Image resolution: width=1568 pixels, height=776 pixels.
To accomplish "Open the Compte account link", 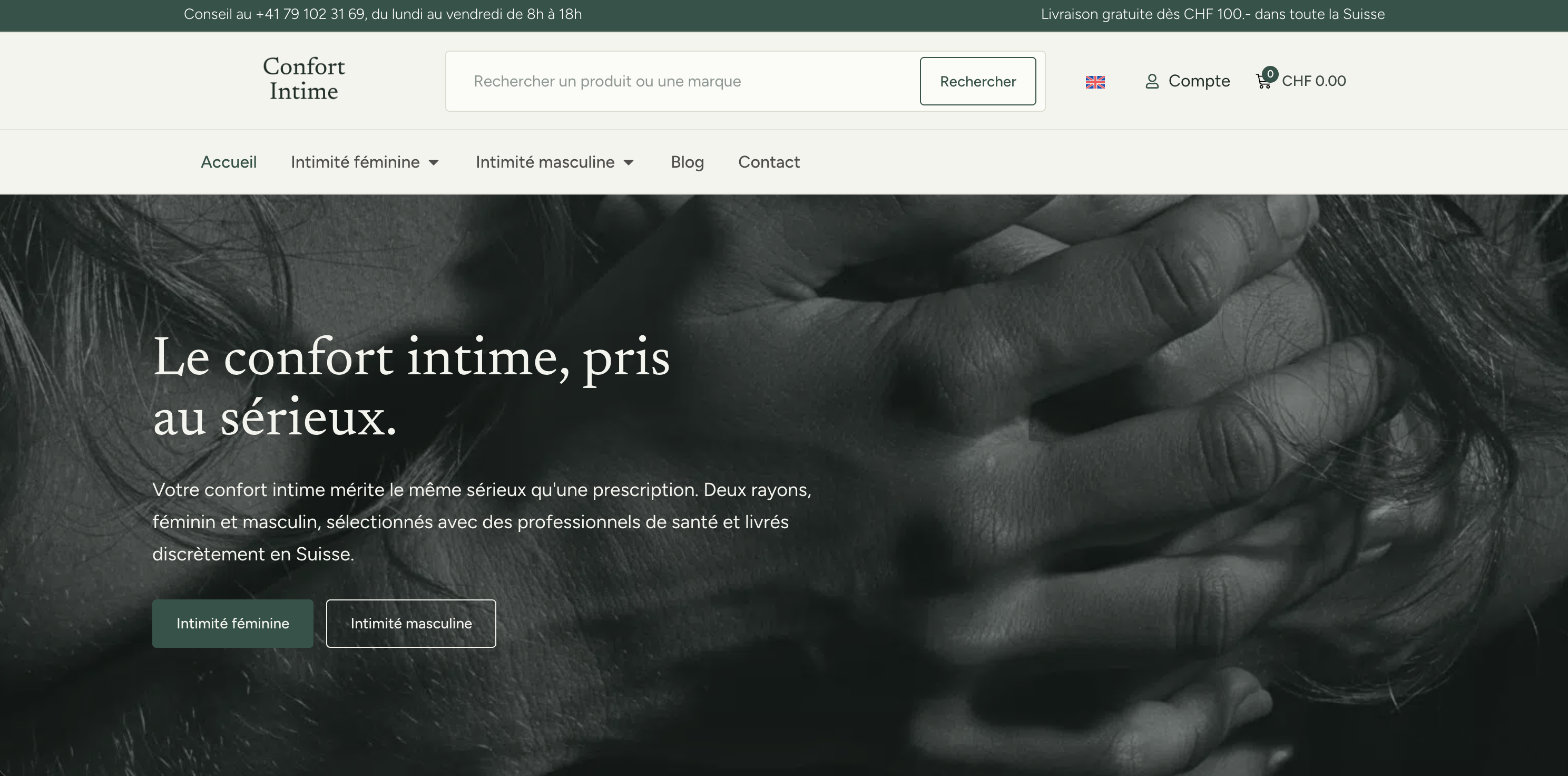I will (1199, 81).
